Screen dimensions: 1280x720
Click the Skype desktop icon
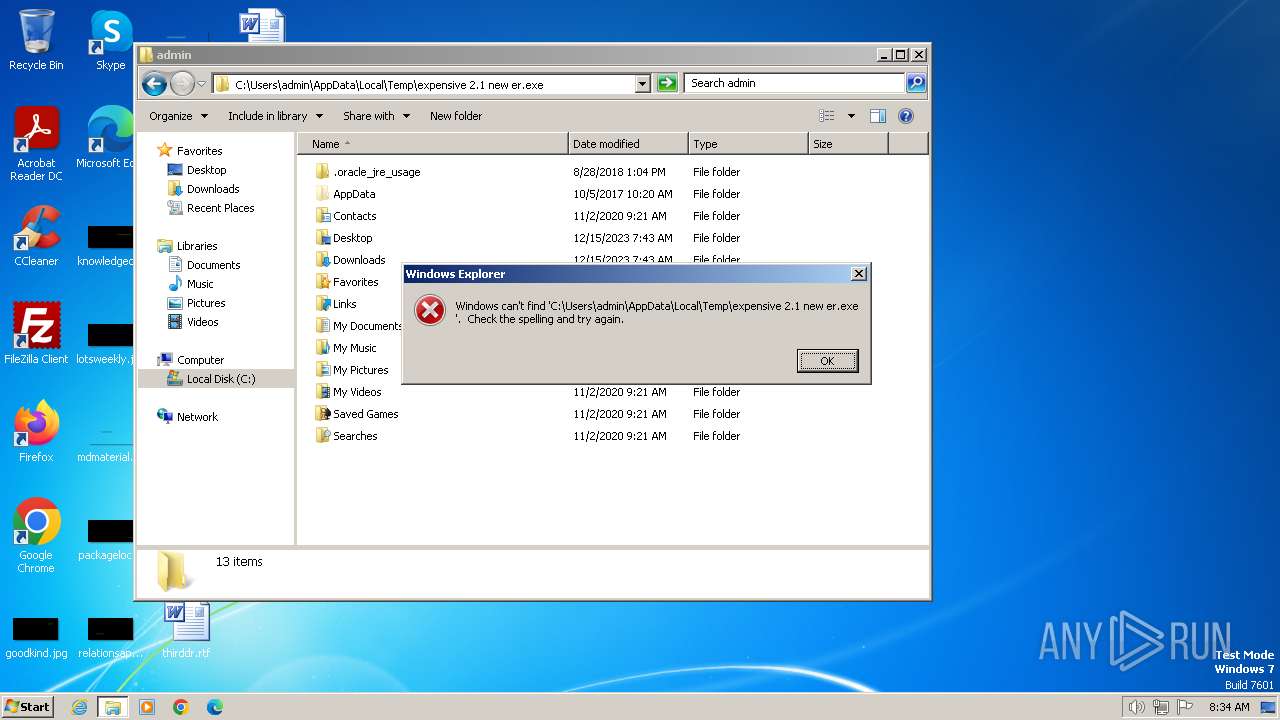click(110, 40)
